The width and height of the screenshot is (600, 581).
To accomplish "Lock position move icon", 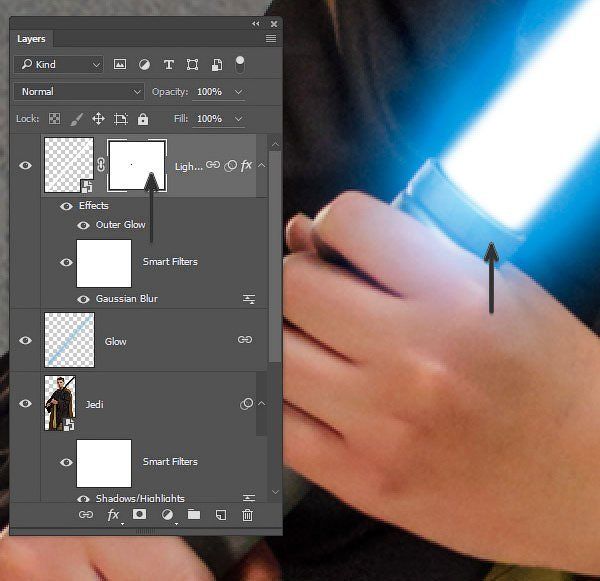I will pos(98,119).
